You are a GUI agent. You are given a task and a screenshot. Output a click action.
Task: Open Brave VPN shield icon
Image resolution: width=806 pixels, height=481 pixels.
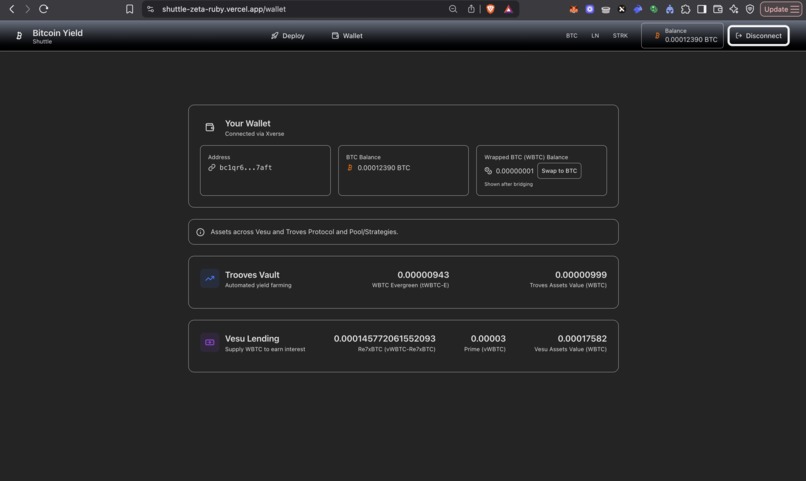click(x=750, y=9)
